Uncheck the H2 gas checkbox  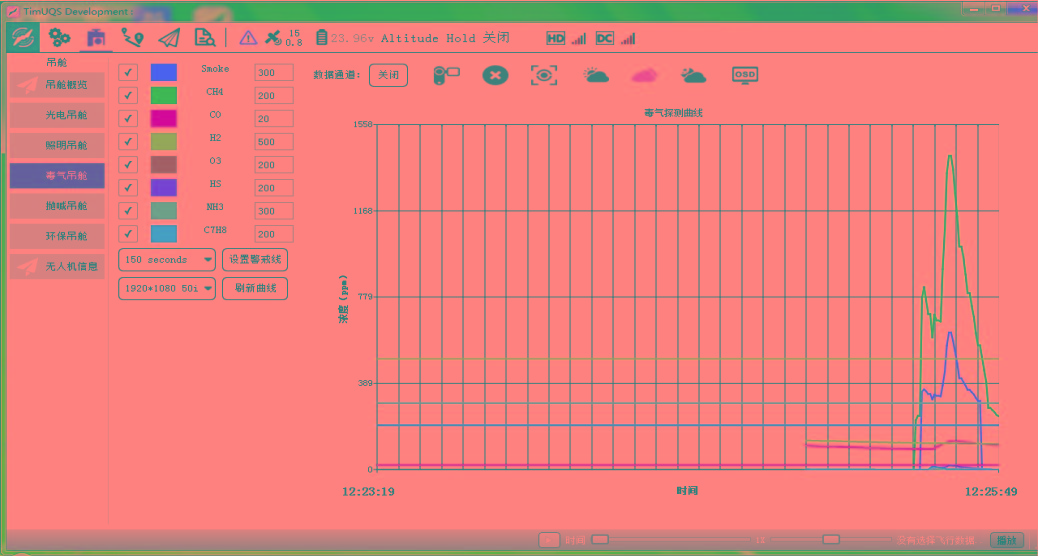[128, 142]
